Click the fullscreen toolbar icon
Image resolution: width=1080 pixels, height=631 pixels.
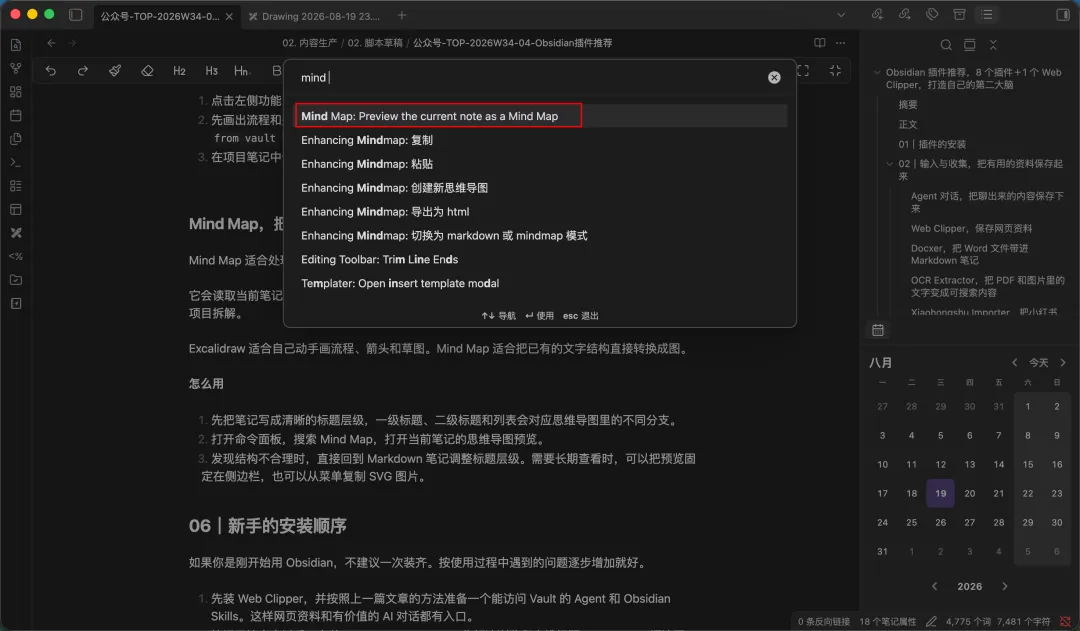pos(803,70)
